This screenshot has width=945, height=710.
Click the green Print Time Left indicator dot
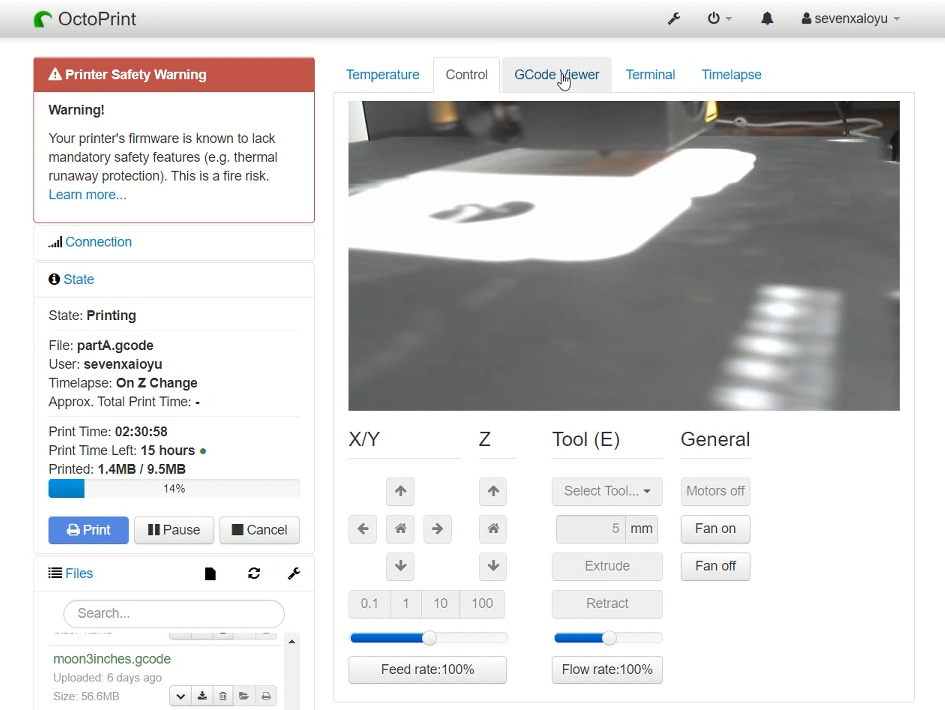tap(203, 451)
